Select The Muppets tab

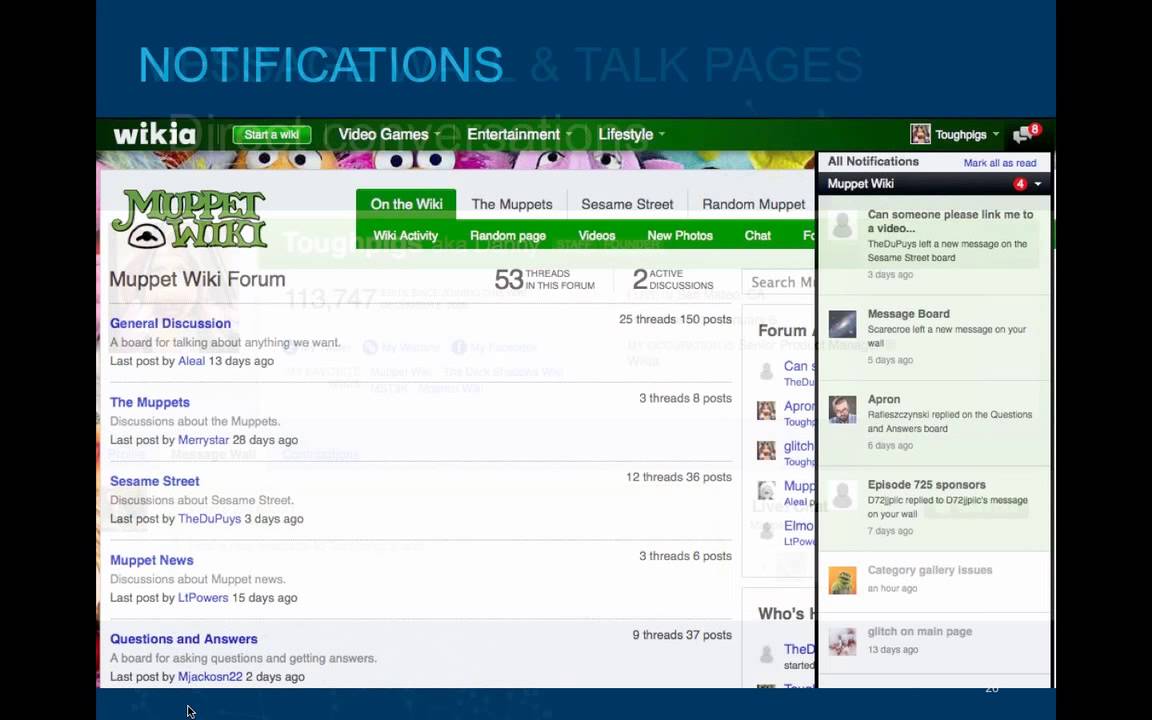(512, 204)
